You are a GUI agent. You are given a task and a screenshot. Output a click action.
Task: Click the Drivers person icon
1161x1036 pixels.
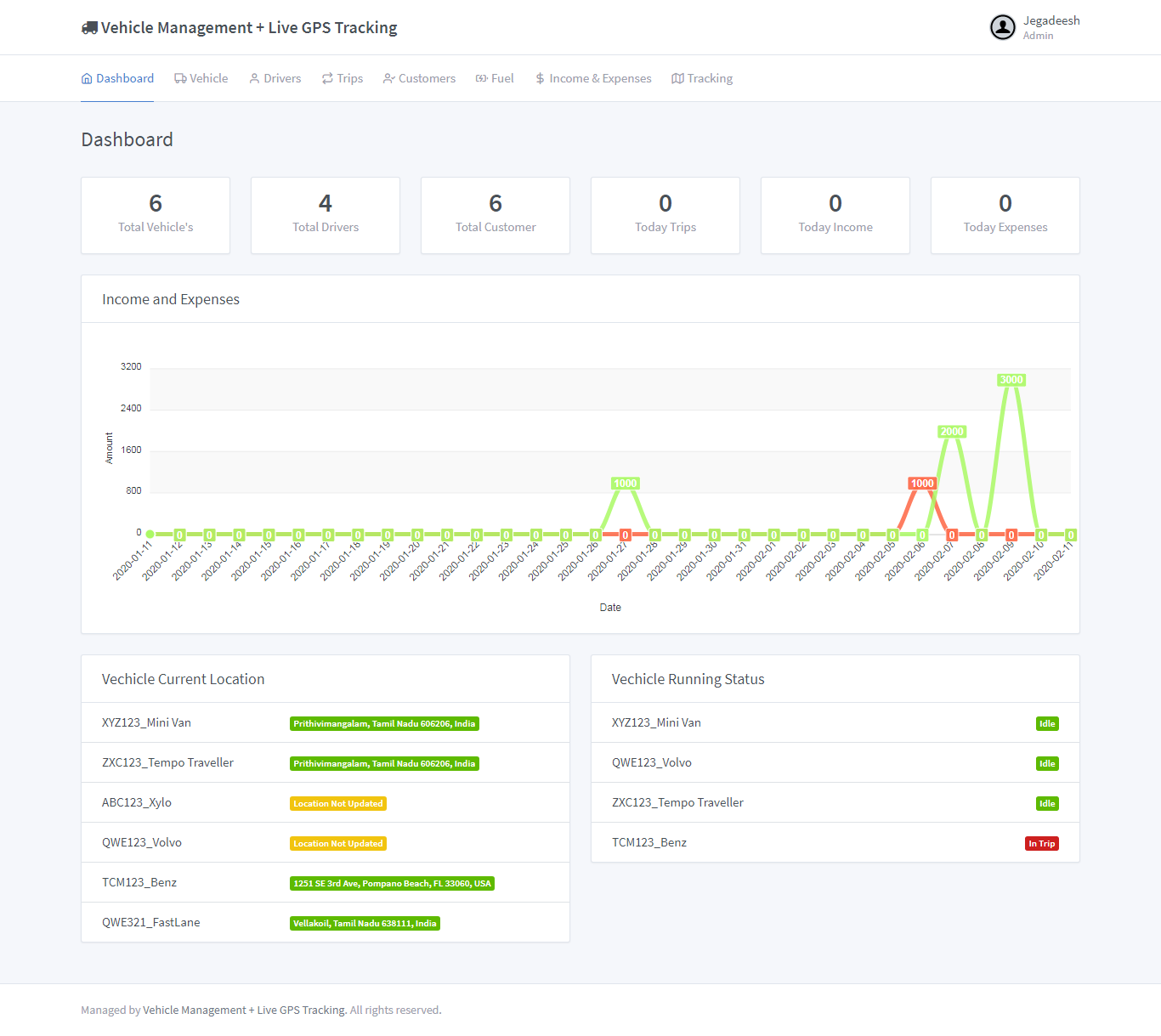coord(254,79)
